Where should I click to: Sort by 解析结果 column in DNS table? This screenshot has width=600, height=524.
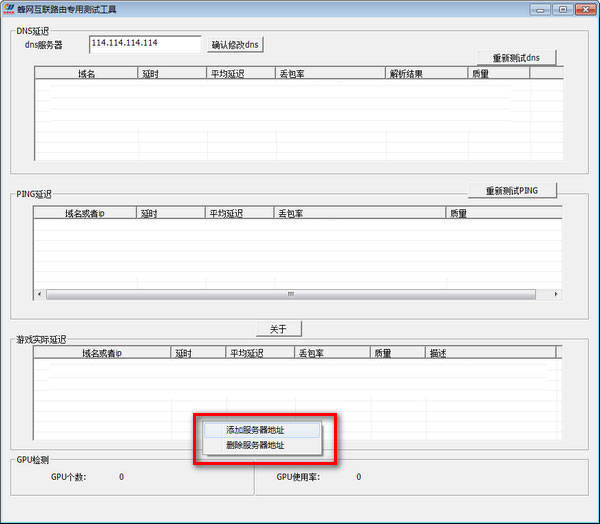pos(425,74)
